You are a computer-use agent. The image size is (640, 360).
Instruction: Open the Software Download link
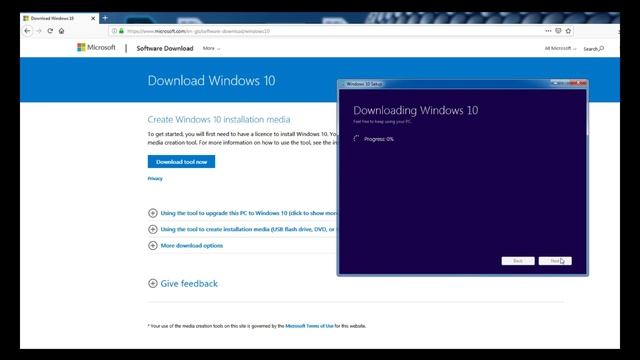(165, 48)
